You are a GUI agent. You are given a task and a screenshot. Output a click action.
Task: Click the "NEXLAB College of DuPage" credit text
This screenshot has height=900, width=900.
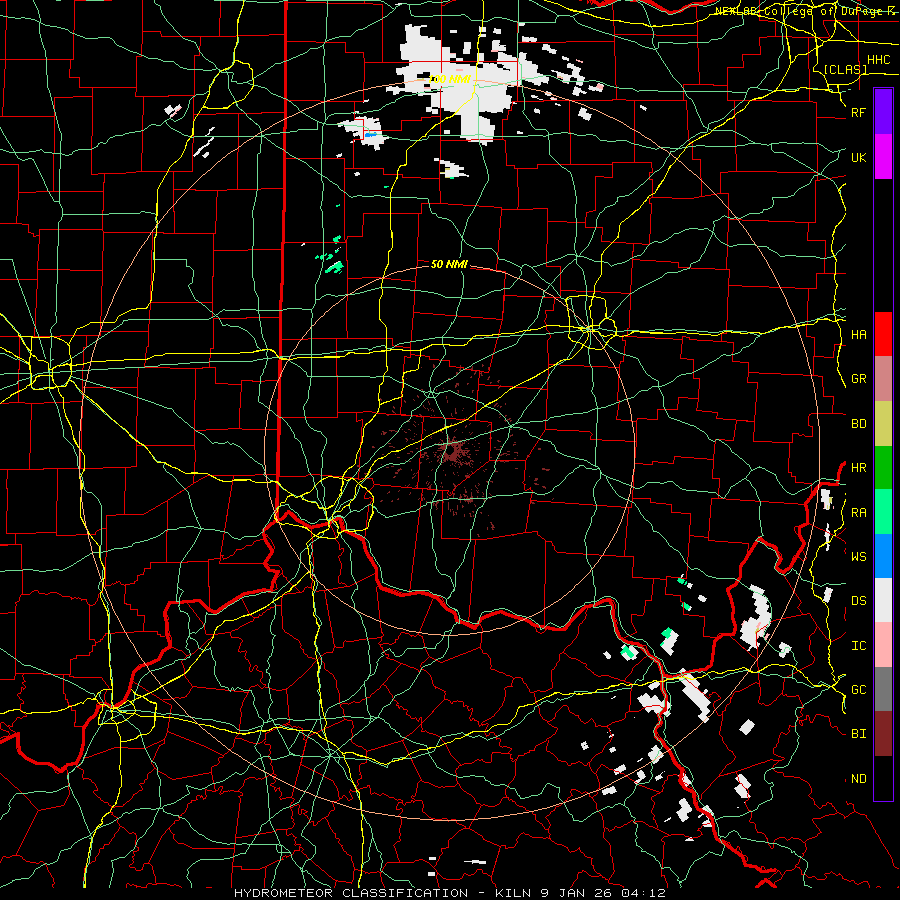click(796, 11)
